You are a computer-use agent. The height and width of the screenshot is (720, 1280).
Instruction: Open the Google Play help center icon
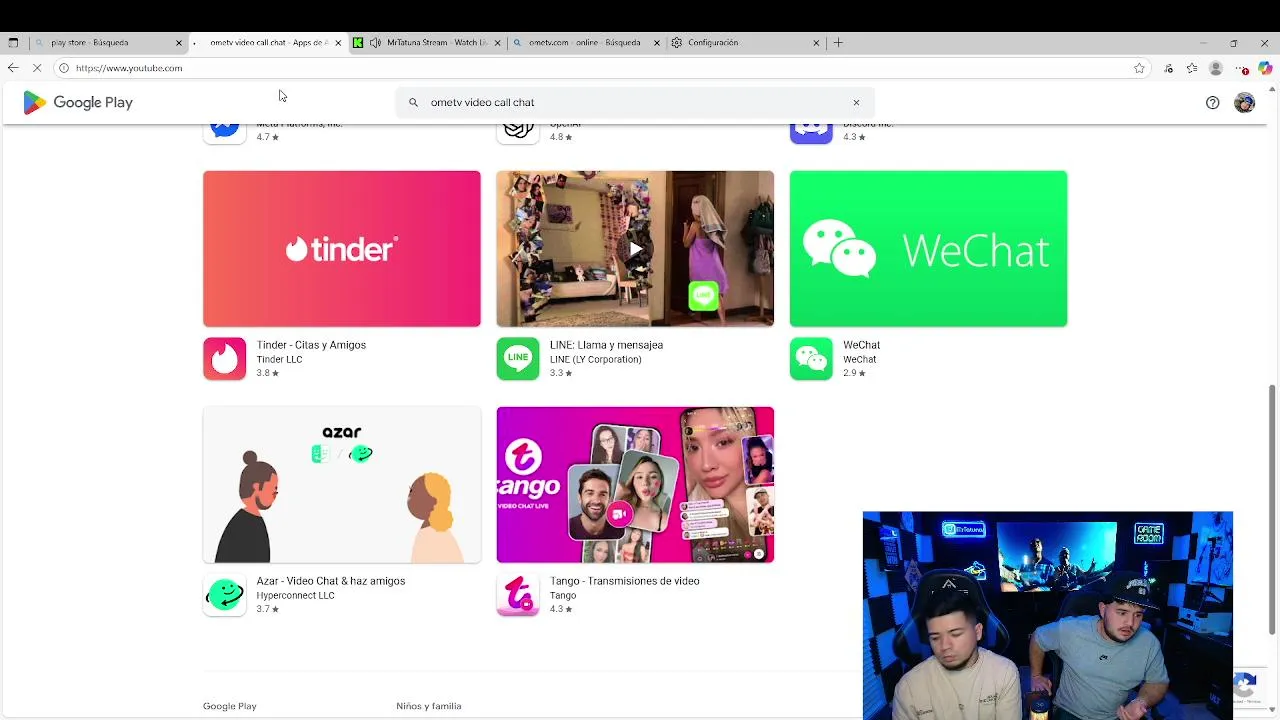[x=1212, y=102]
